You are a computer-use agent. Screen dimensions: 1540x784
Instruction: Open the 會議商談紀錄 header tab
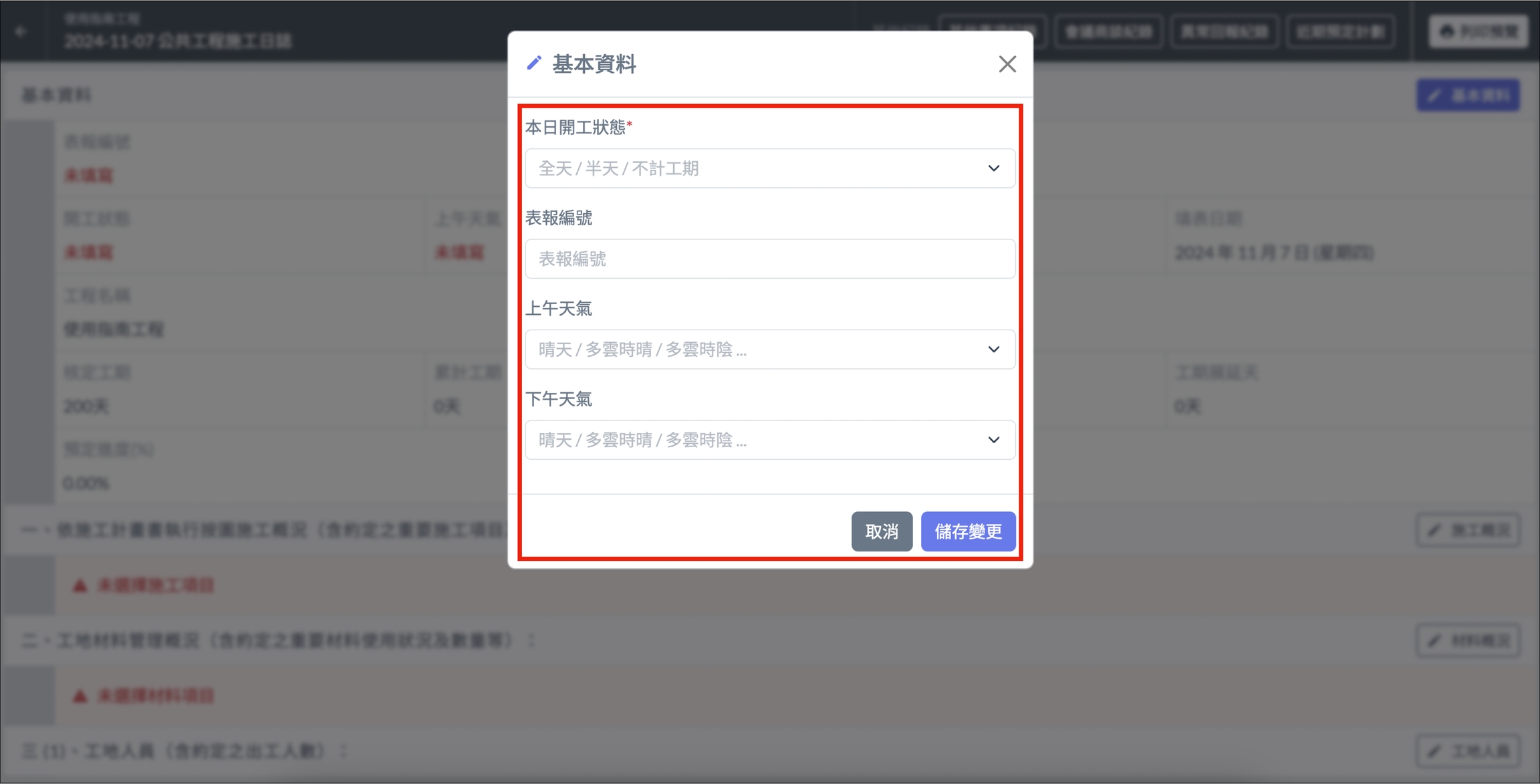[x=1108, y=31]
